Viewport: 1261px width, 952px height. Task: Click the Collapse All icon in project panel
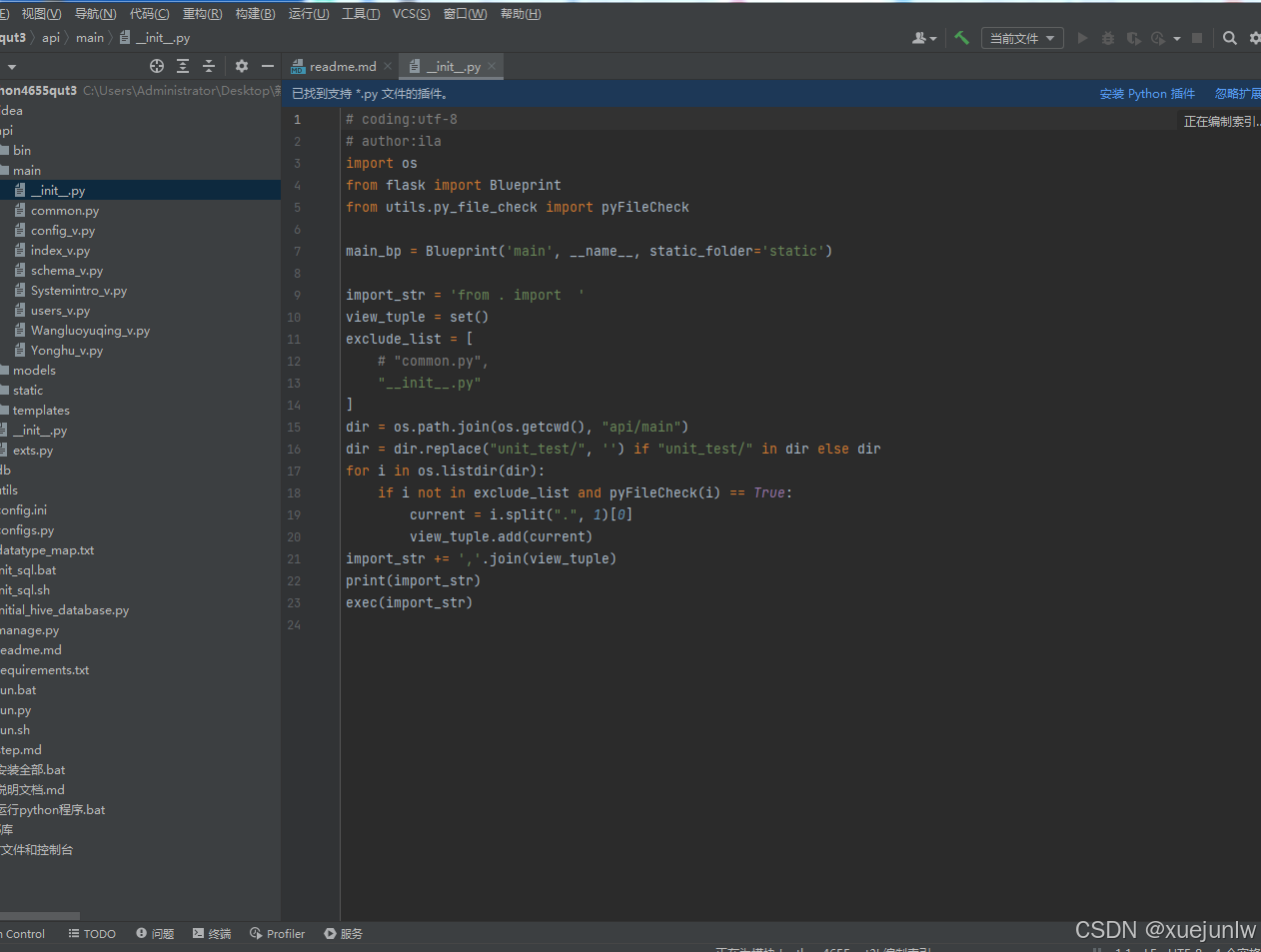point(209,66)
